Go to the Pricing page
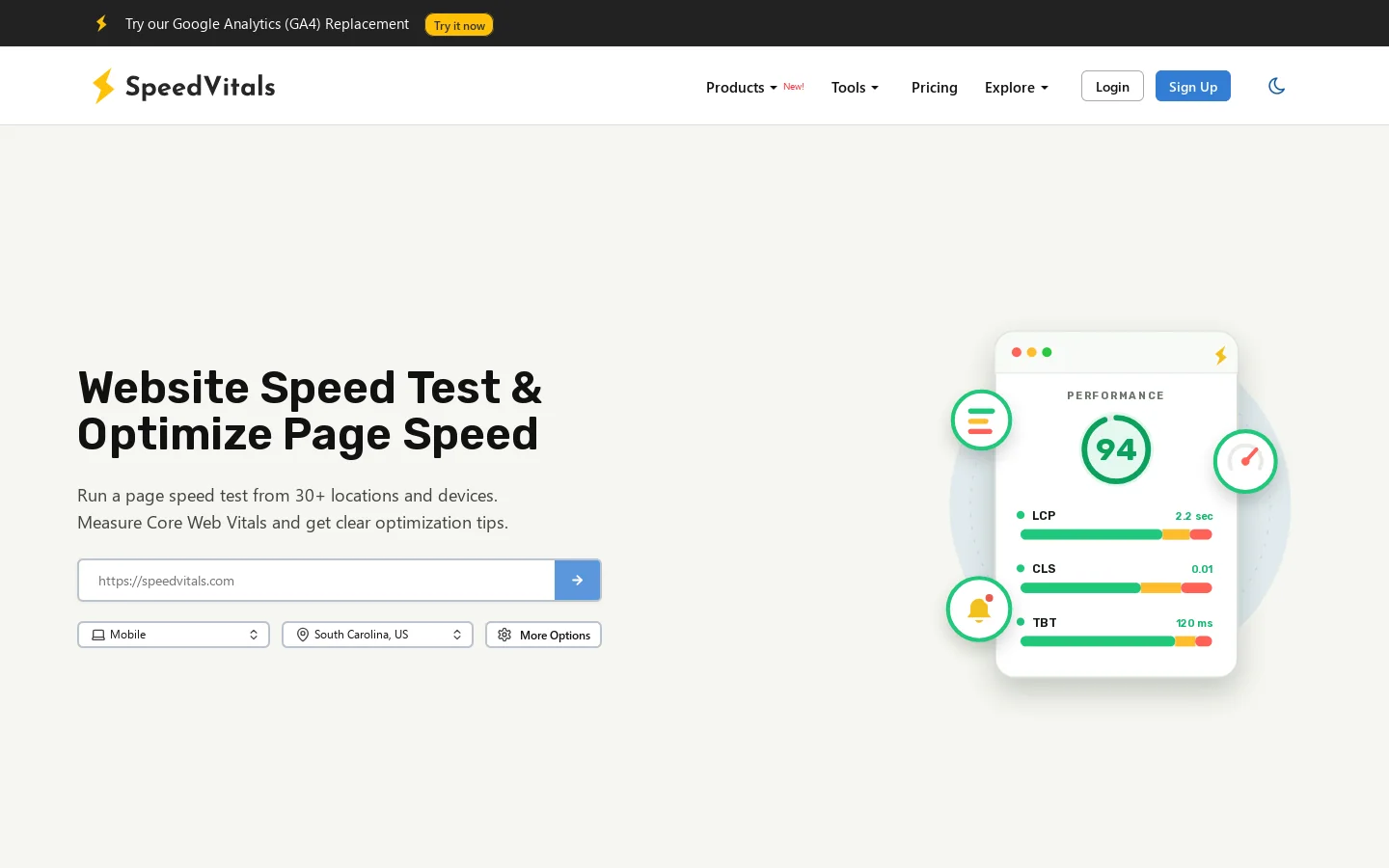The image size is (1389, 868). 934,87
